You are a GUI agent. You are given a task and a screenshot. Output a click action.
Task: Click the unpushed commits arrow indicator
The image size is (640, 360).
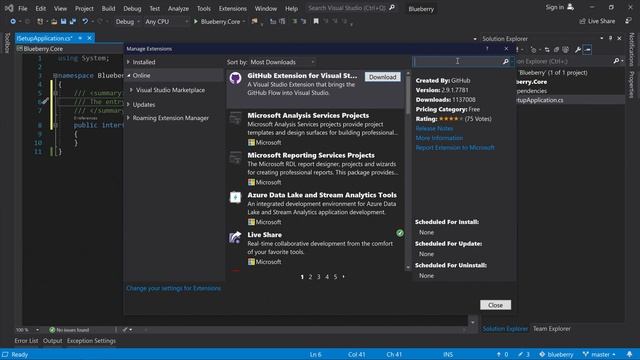coord(502,354)
